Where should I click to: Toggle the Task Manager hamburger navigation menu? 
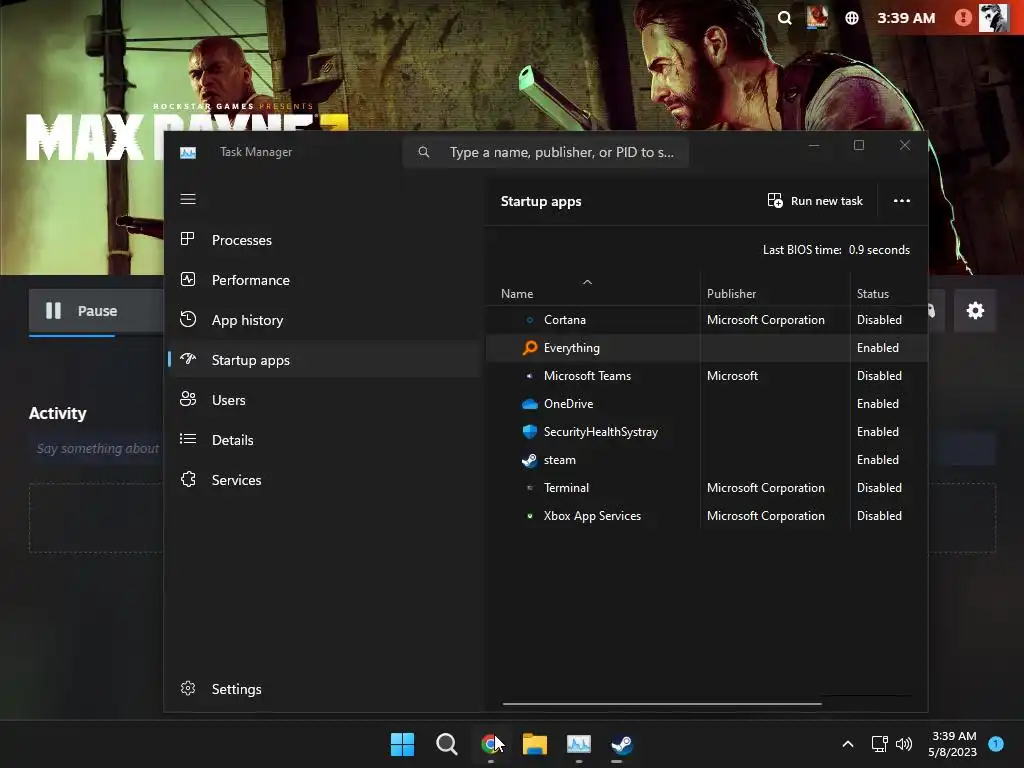[188, 199]
